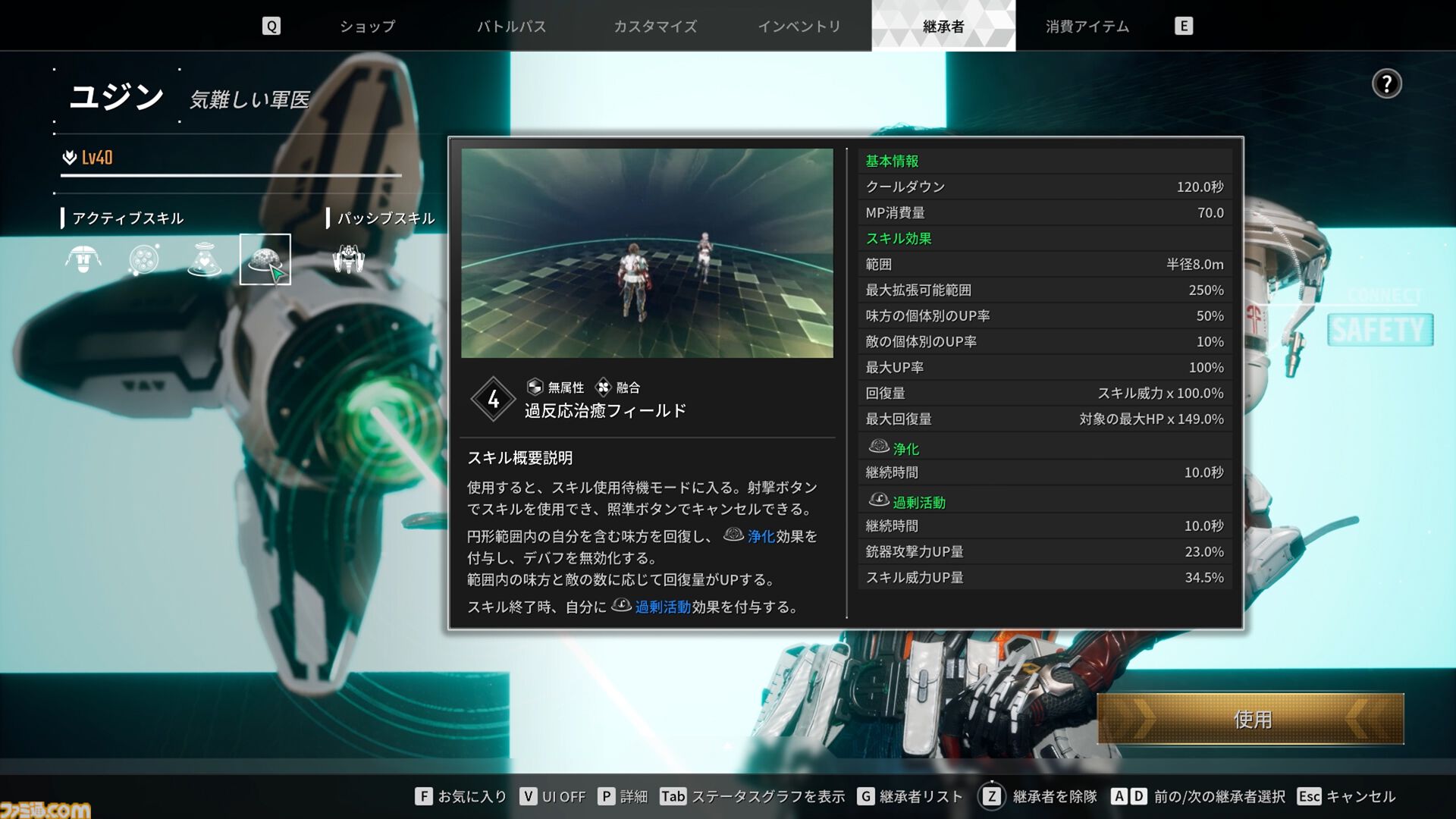The width and height of the screenshot is (1456, 819).
Task: Click UI OFF label
Action: (563, 796)
